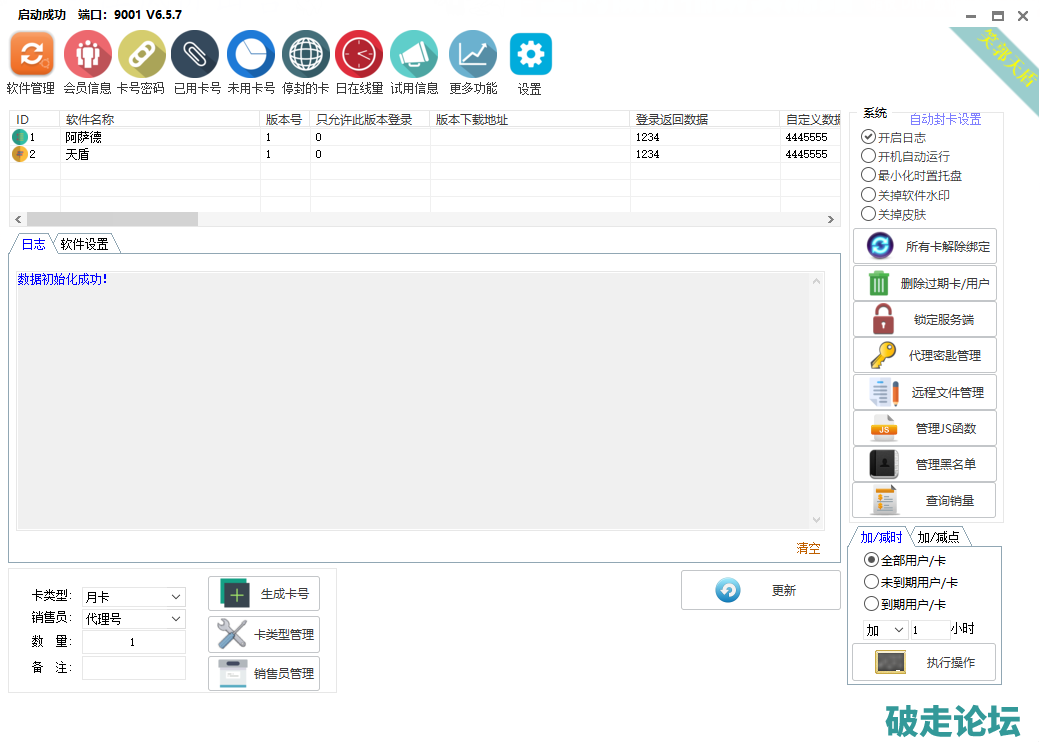The height and width of the screenshot is (743, 1040).
Task: Open 未用卡号 pie chart icon
Action: [x=251, y=54]
